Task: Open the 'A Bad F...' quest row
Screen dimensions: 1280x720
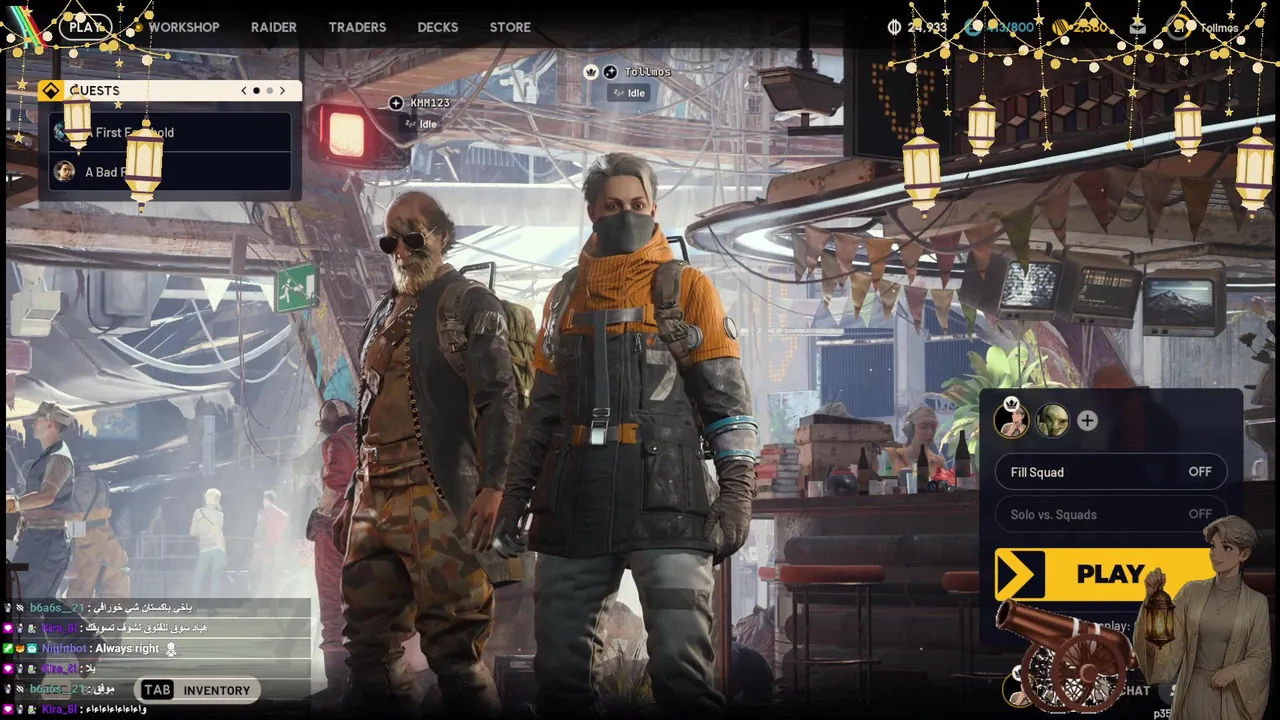Action: [x=170, y=171]
